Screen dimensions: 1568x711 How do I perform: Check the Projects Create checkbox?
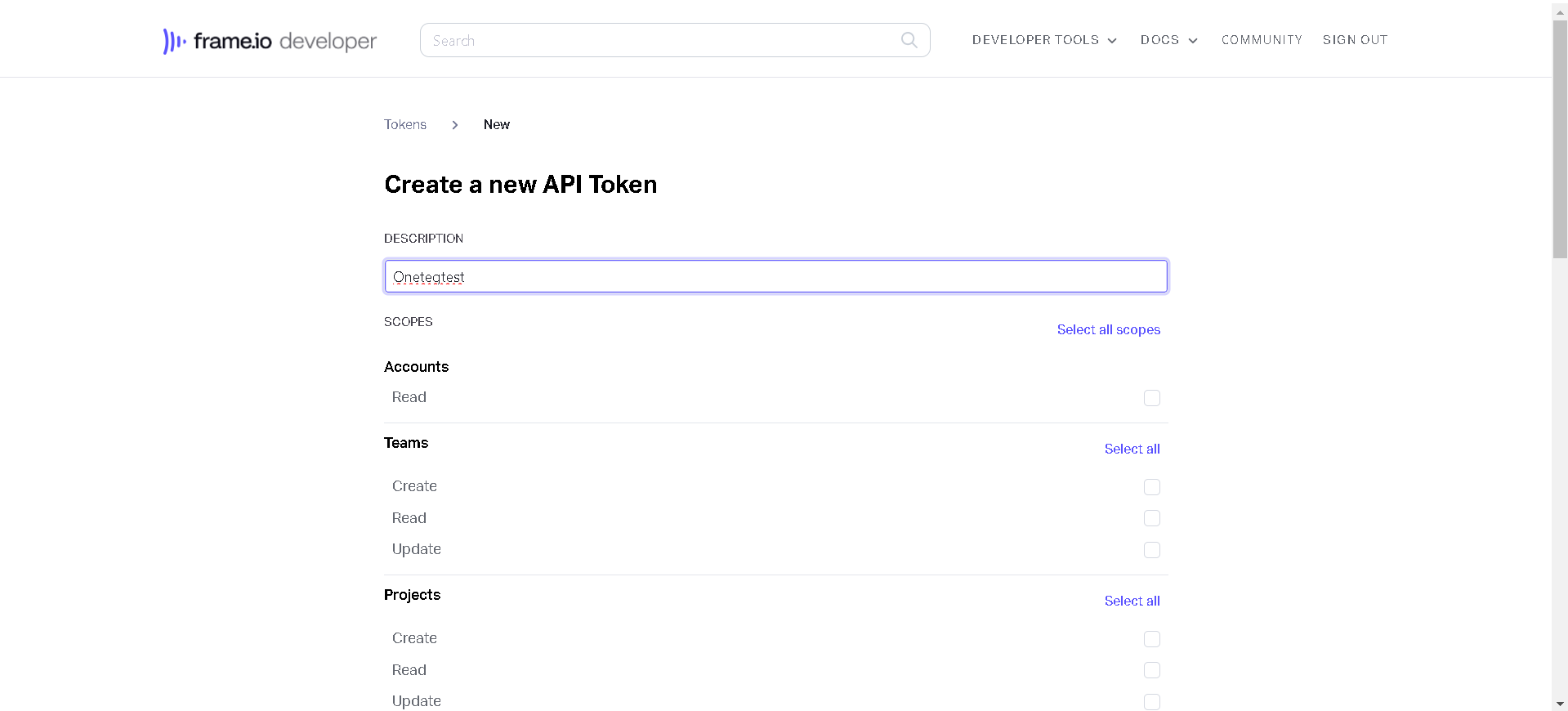tap(1151, 639)
